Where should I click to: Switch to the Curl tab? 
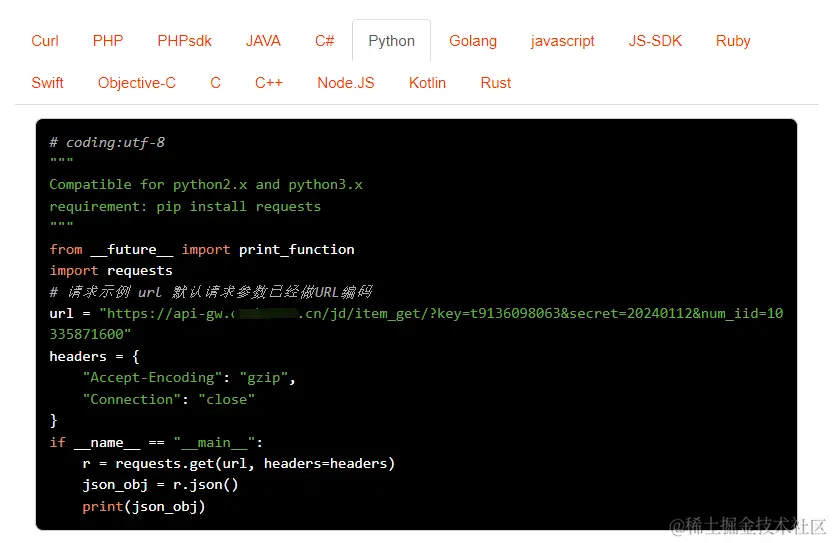point(45,41)
